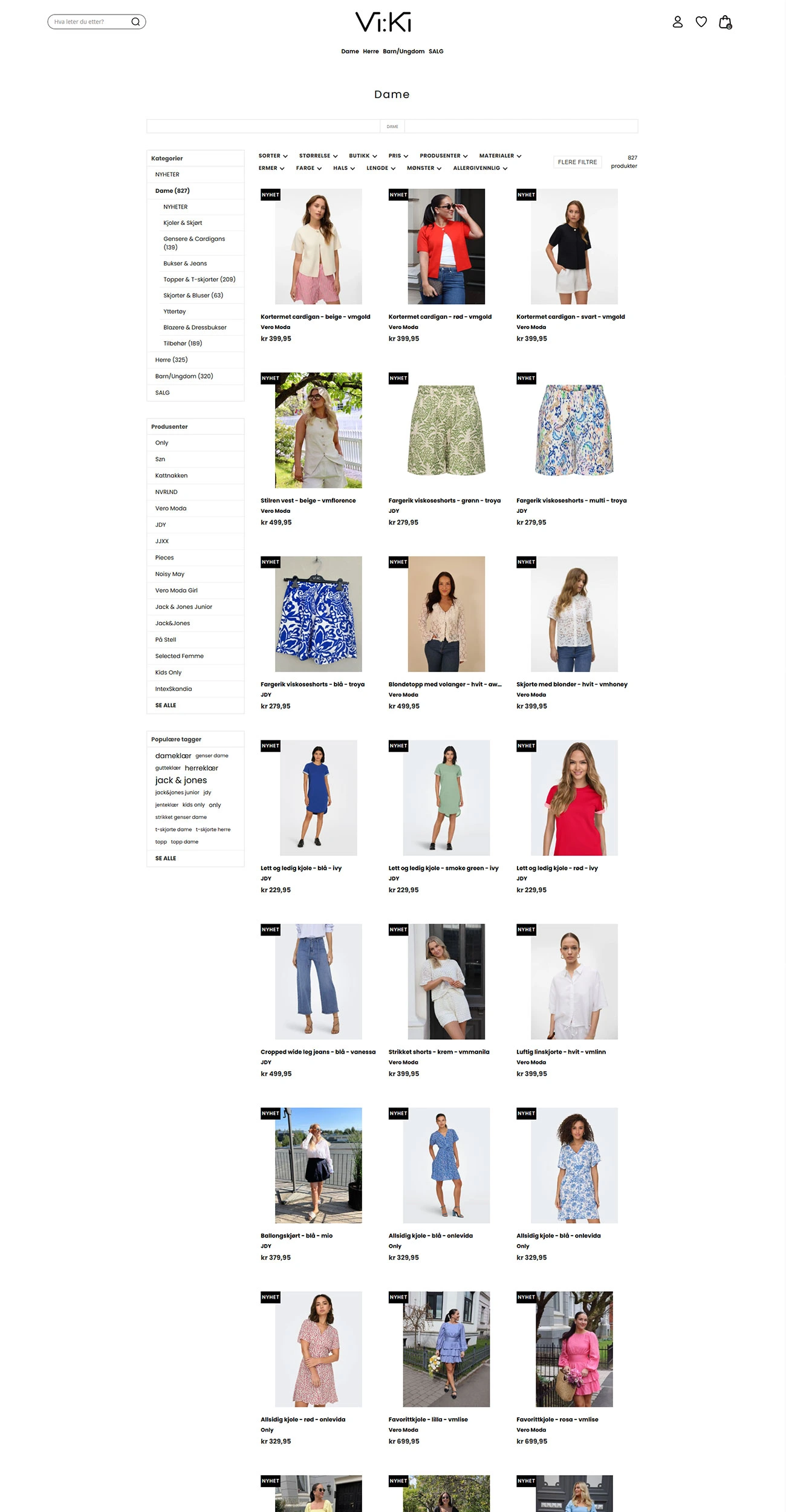Open the wishlist heart icon

point(701,22)
